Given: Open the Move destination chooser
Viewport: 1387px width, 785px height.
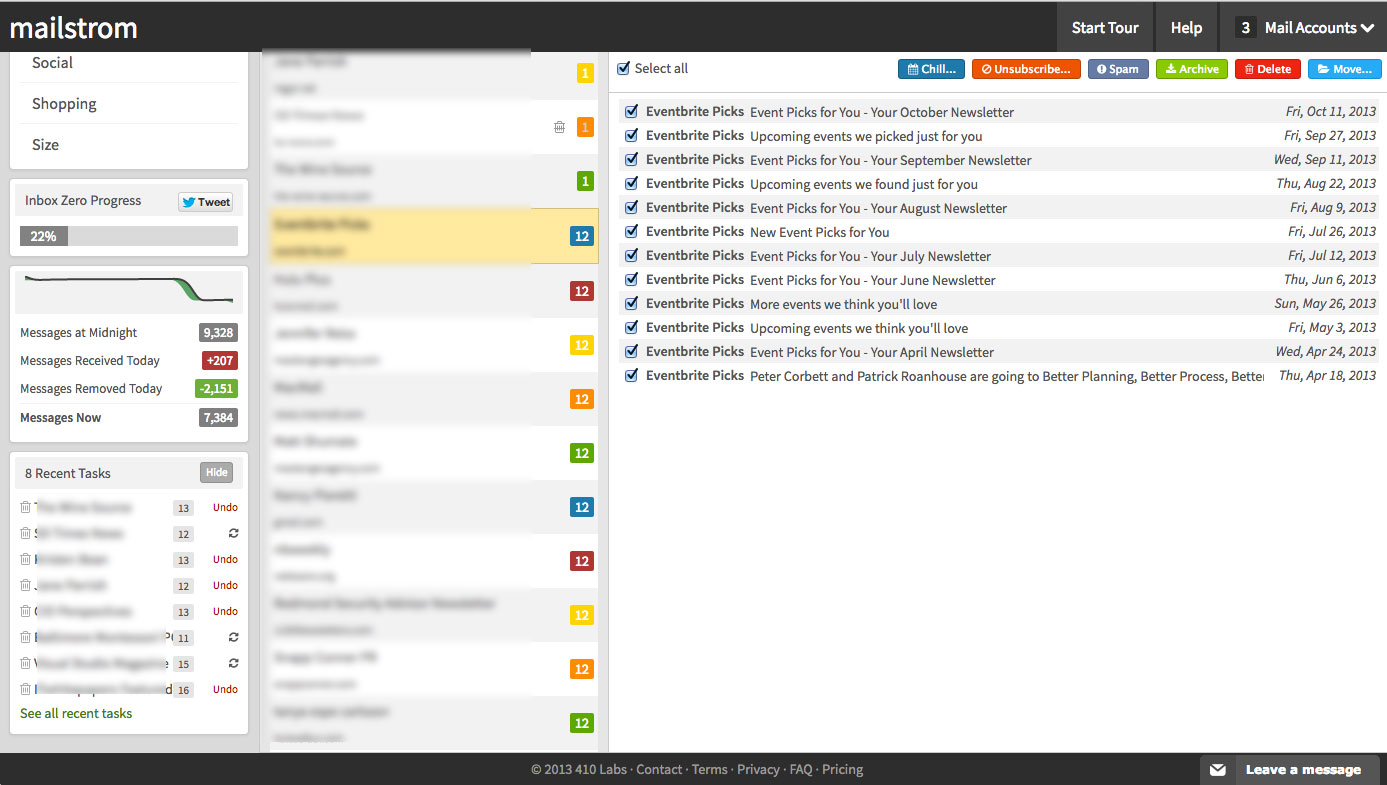Looking at the screenshot, I should (1344, 69).
